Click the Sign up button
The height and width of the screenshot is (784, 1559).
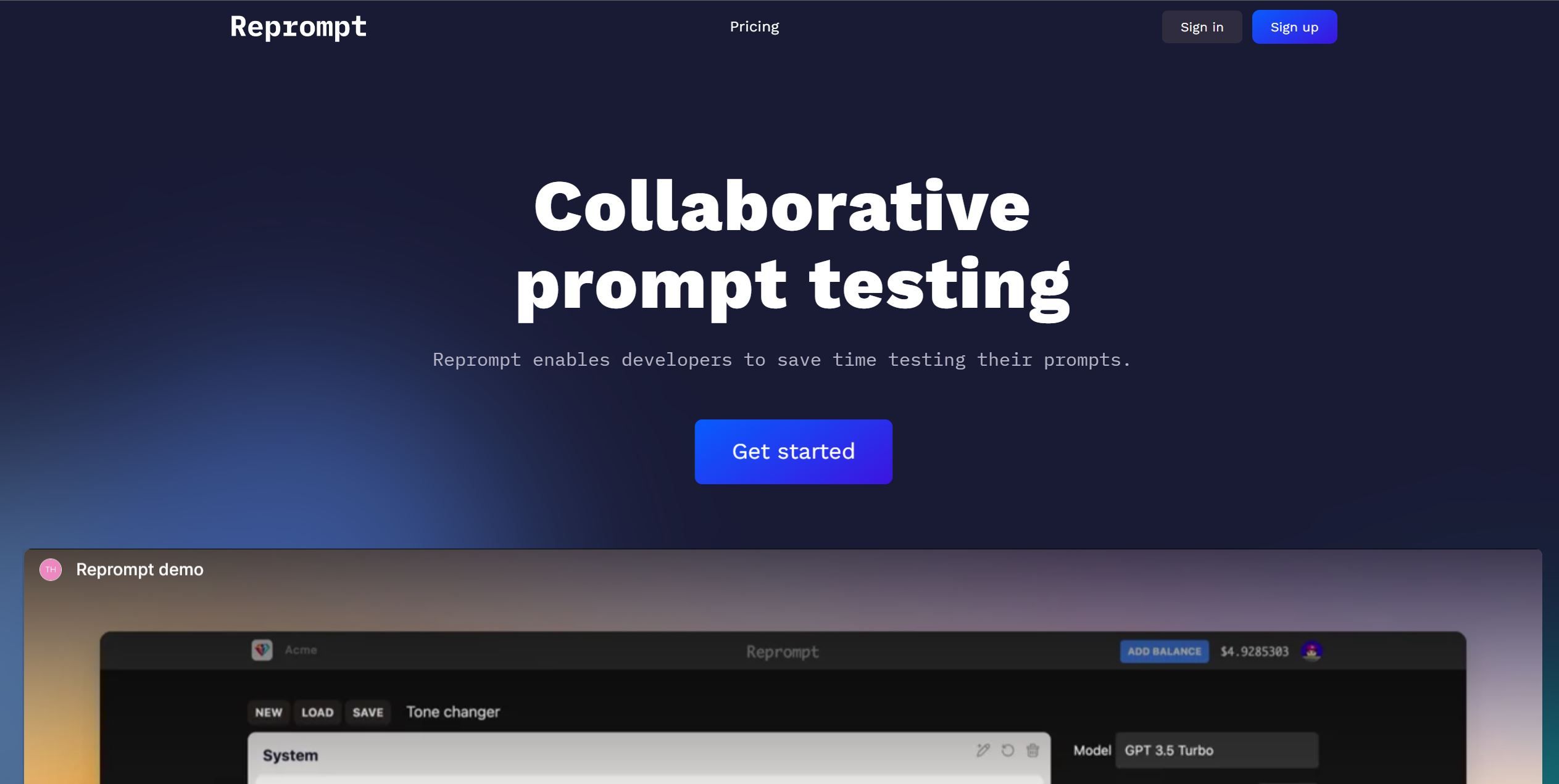[x=1293, y=26]
